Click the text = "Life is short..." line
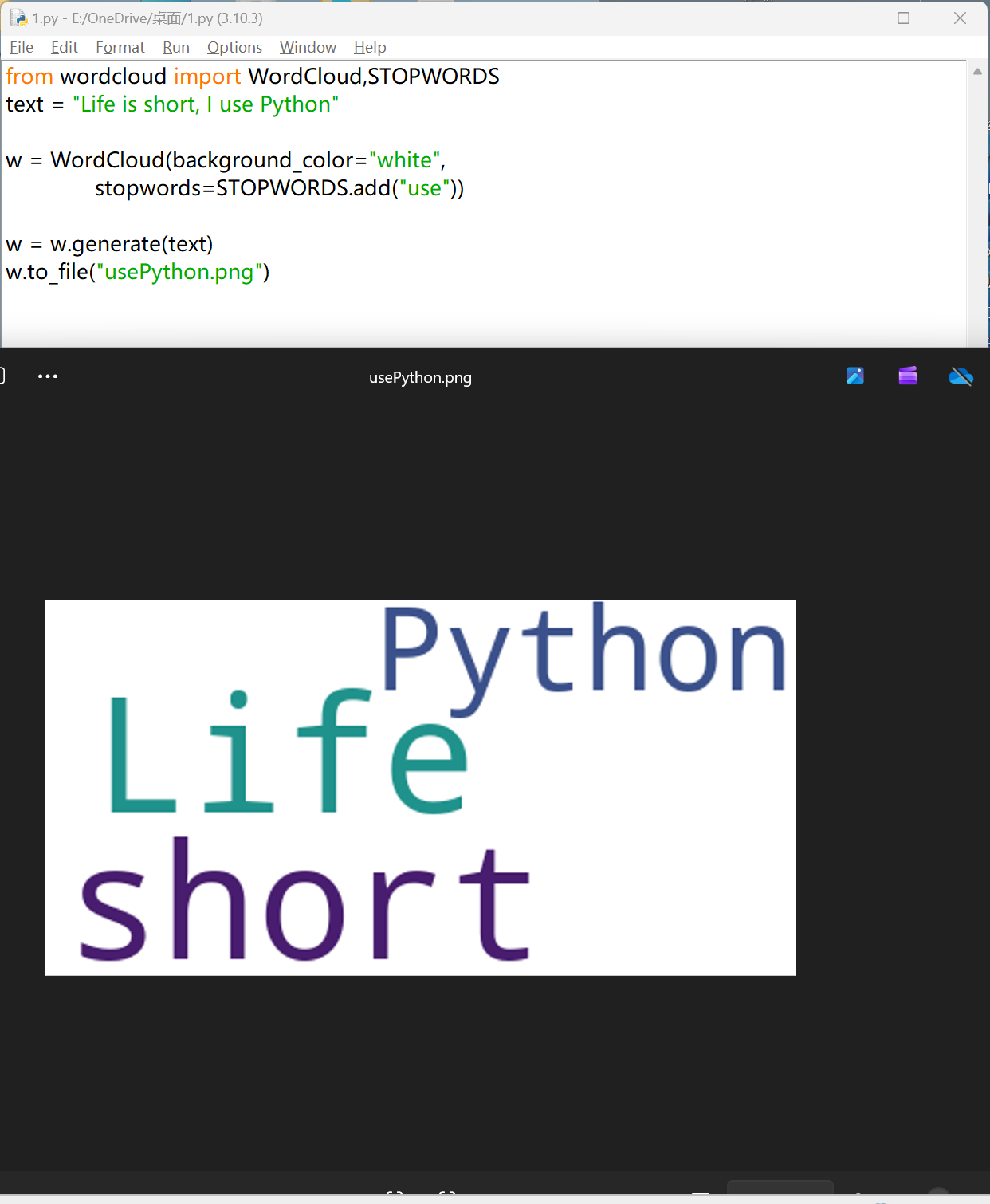Viewport: 990px width, 1204px height. pos(172,104)
